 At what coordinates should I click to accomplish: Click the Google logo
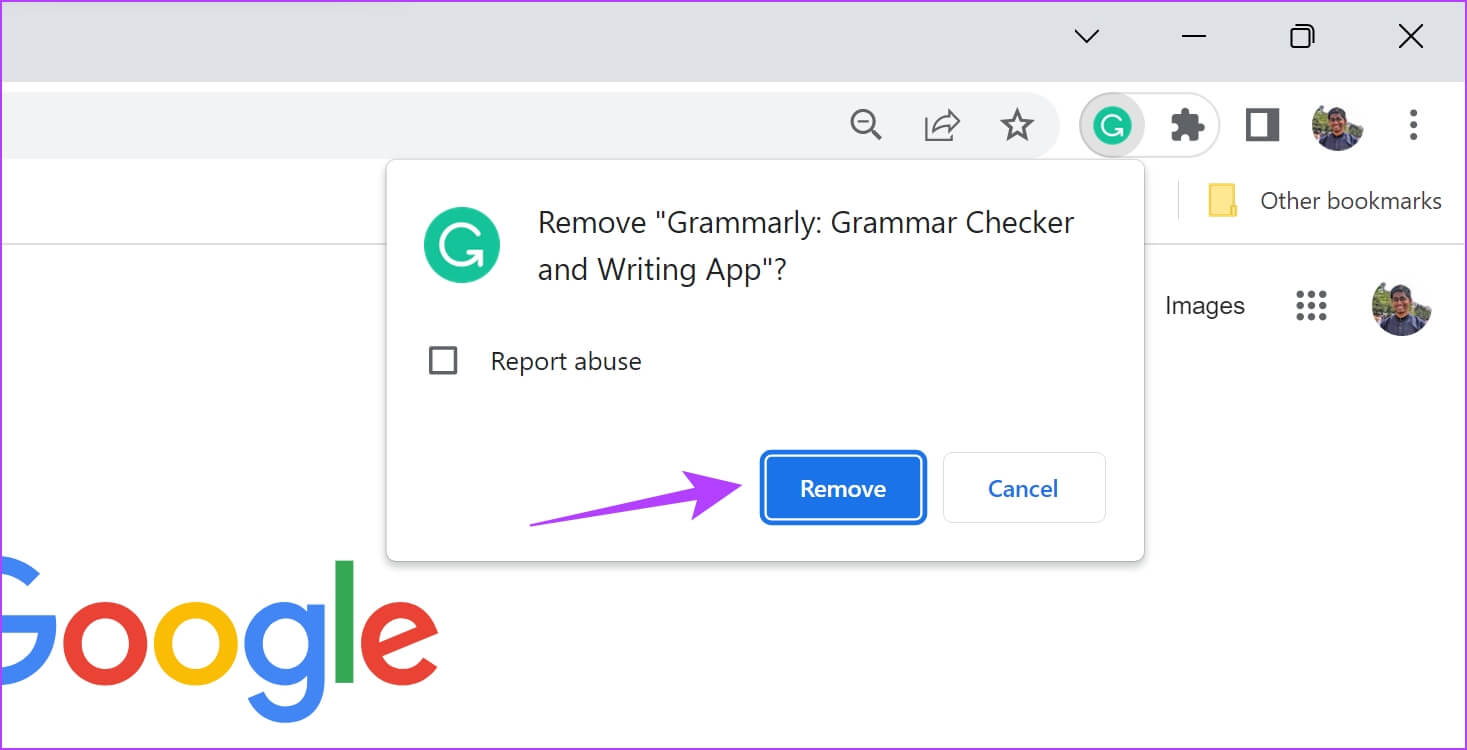tap(219, 640)
